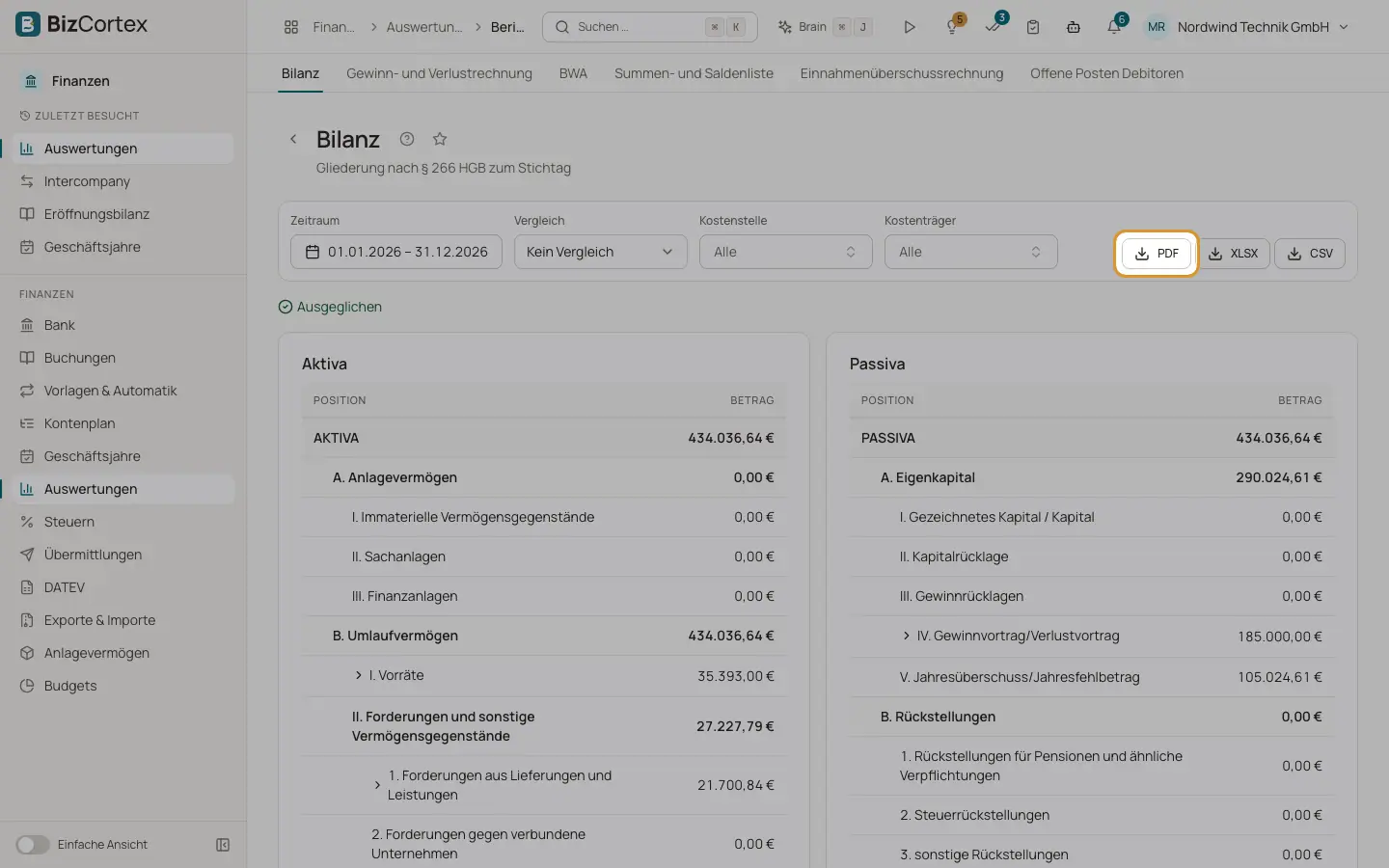Switch to Gewinn- und Verlustrechnung tab

[x=439, y=73]
